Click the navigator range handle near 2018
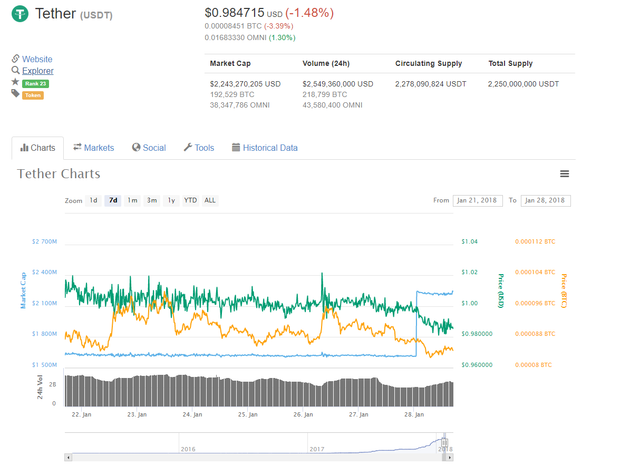Screen dimensions: 640x465 [444, 442]
